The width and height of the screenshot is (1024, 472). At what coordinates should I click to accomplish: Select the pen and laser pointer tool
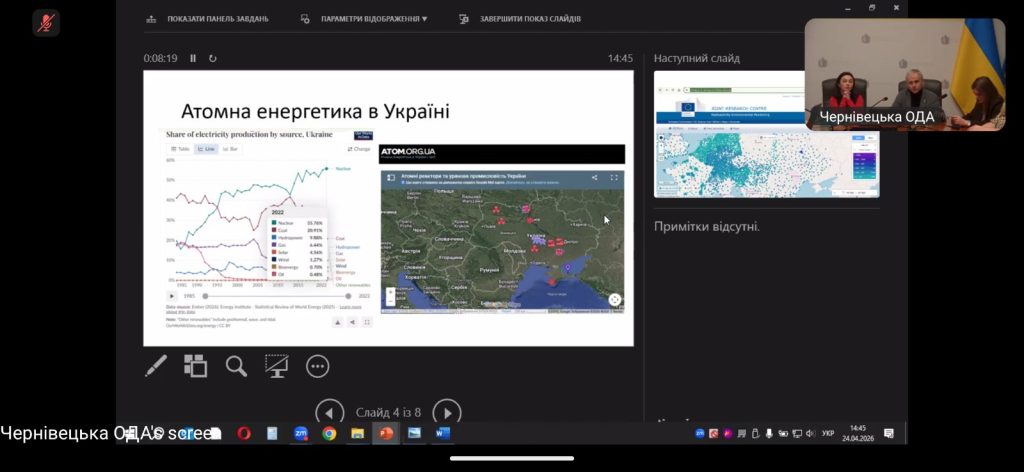coord(155,366)
